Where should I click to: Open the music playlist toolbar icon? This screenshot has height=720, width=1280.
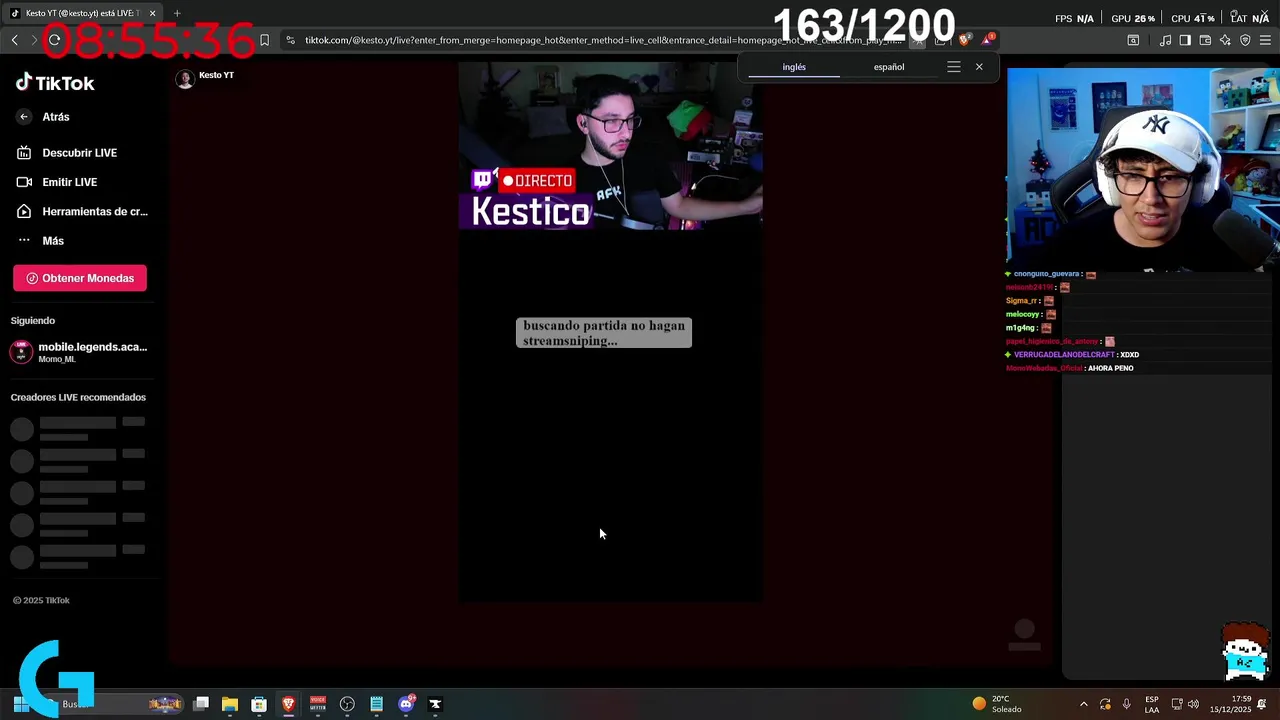tap(1165, 40)
